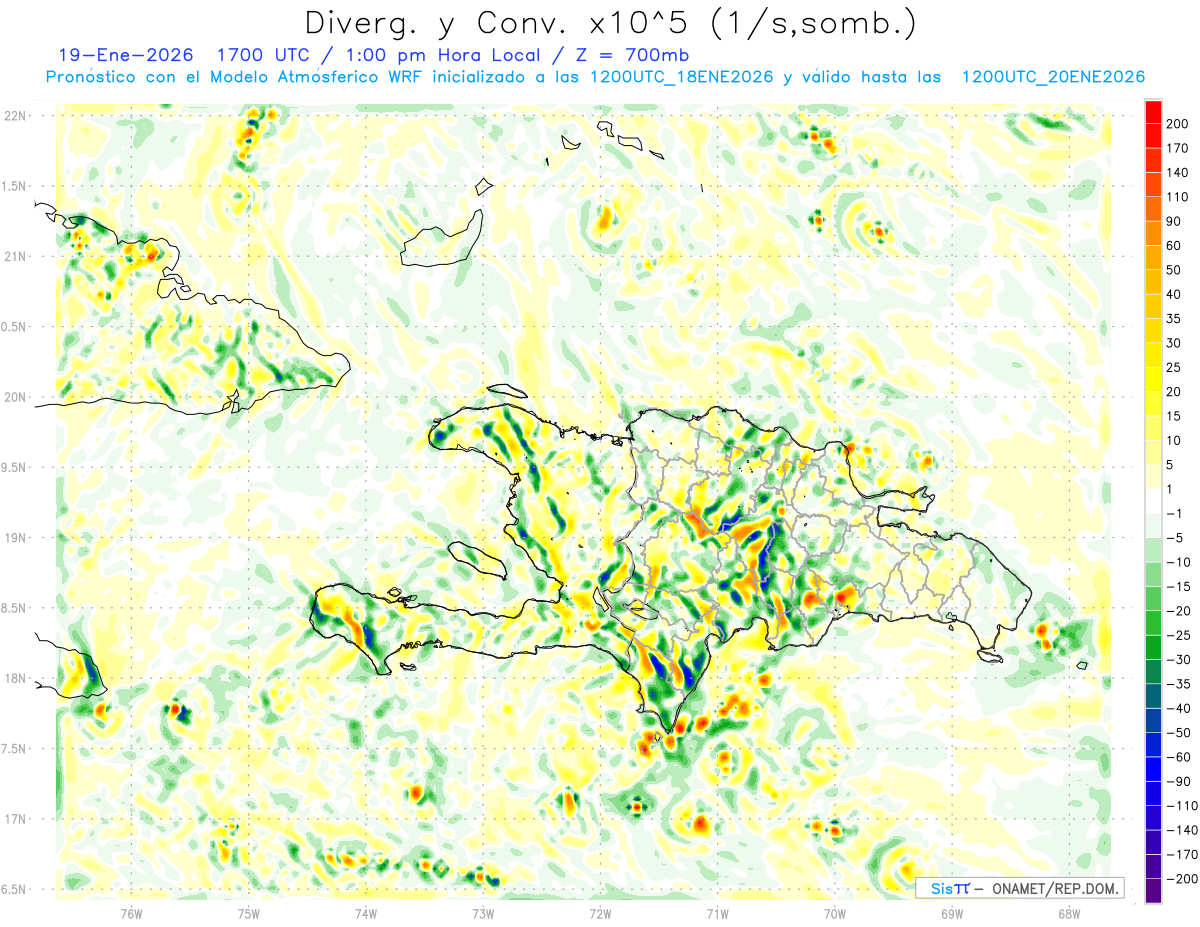Click the "72W" longitude label
This screenshot has height=927, width=1200.
coord(600,913)
